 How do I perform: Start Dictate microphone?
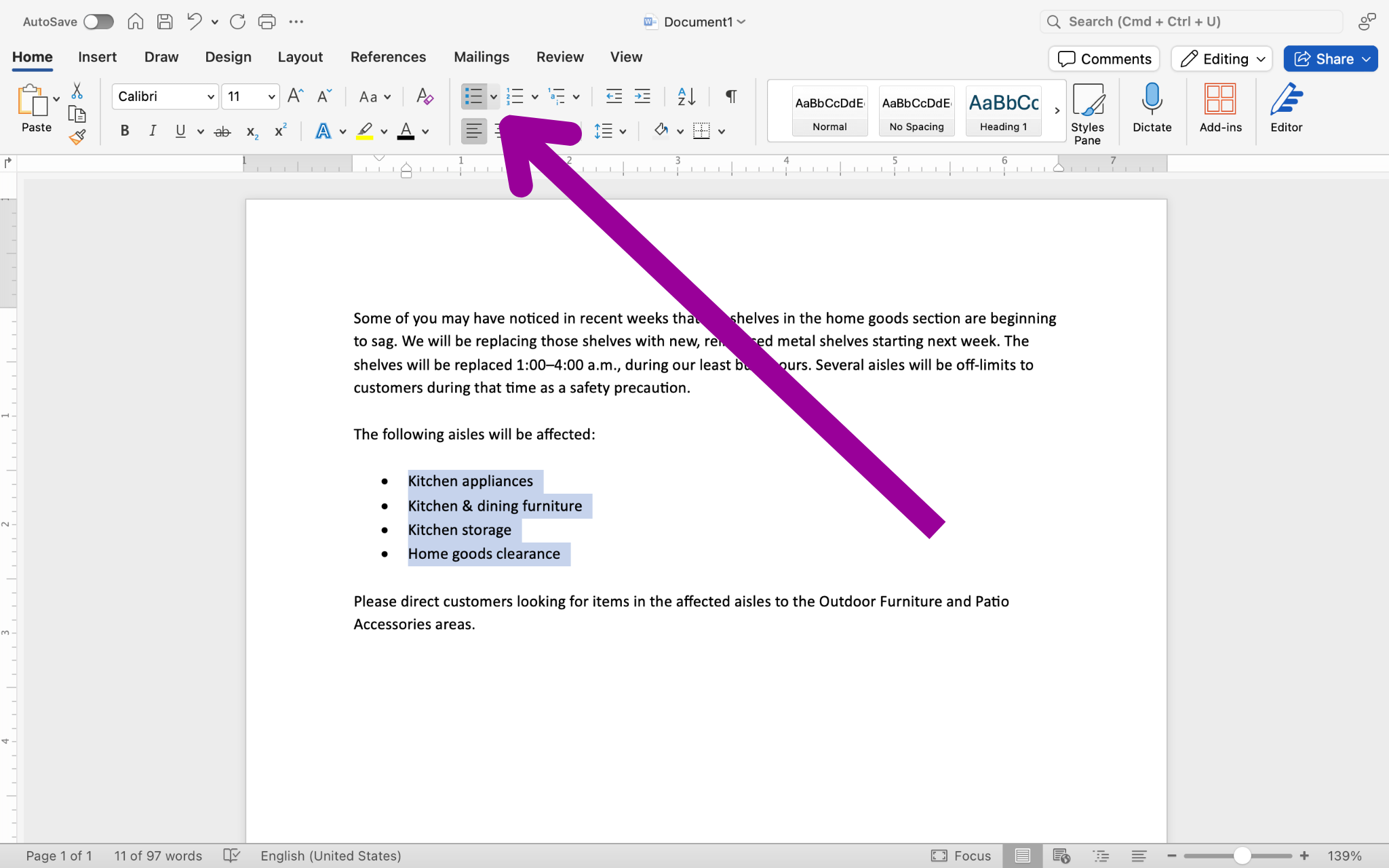tap(1152, 108)
